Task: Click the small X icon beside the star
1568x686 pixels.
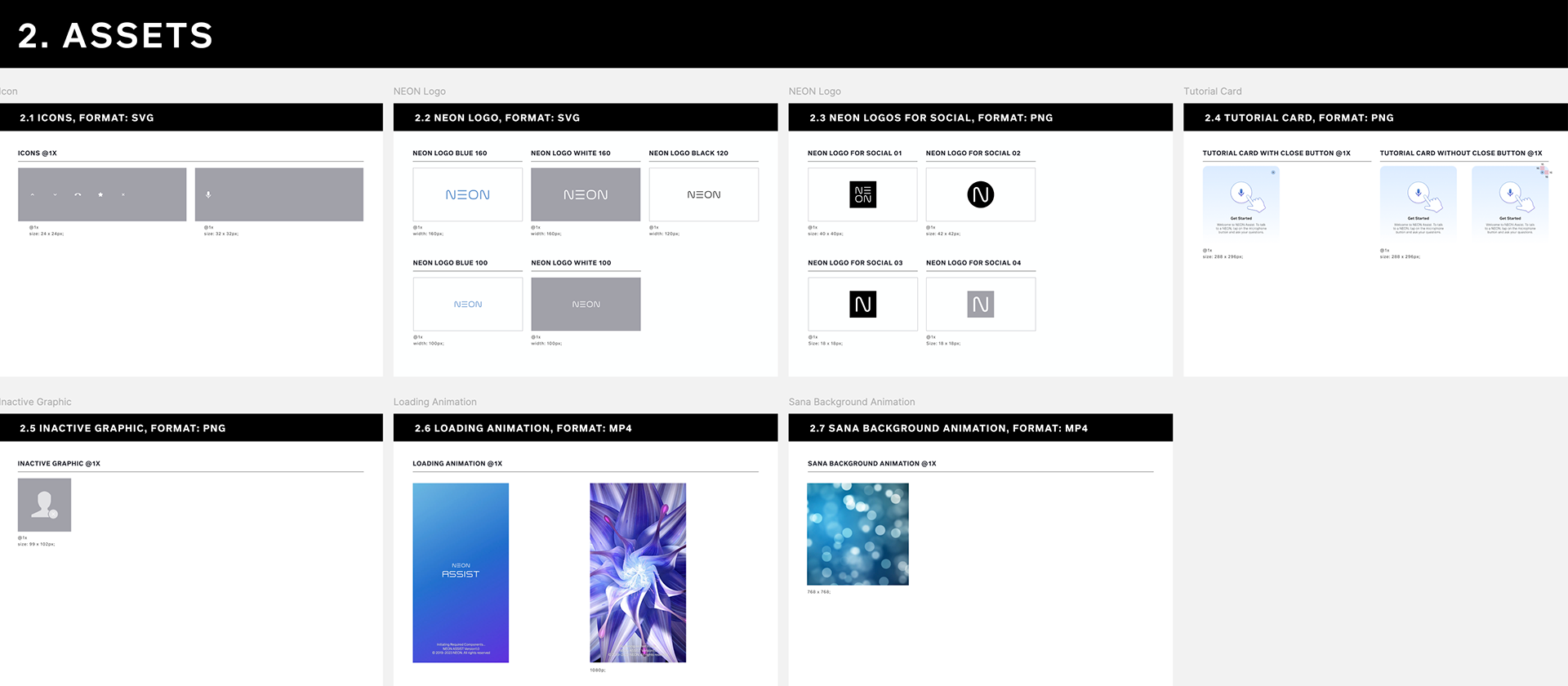Action: [123, 195]
